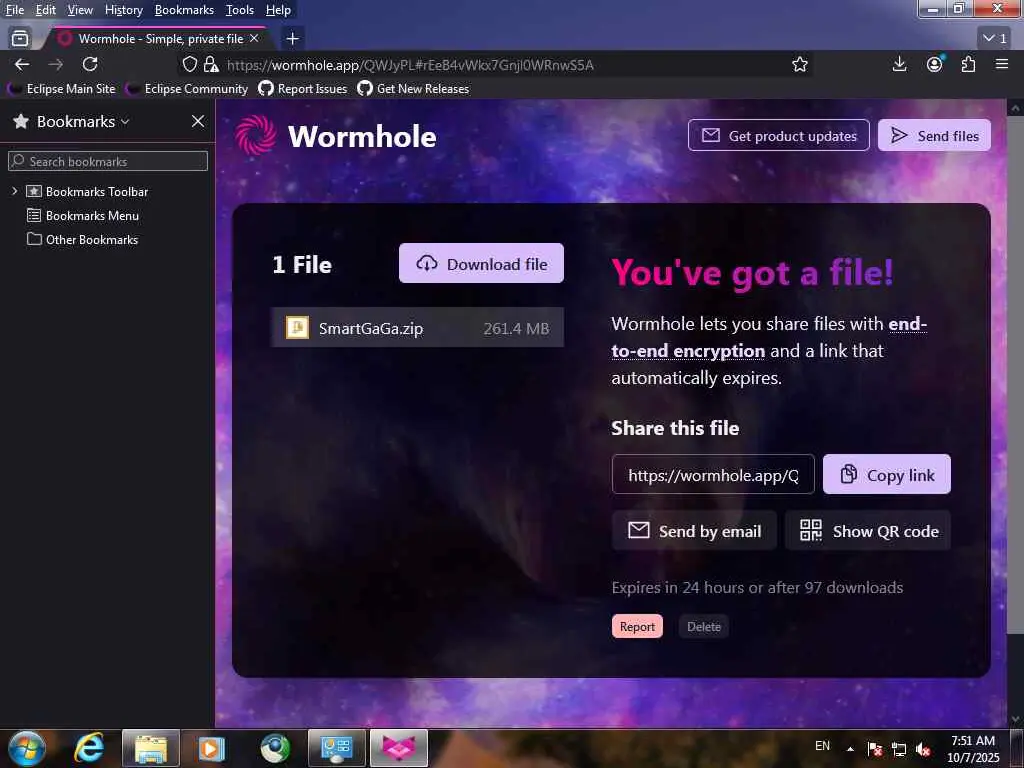
Task: Reload the current Wormhole page
Action: pos(90,64)
